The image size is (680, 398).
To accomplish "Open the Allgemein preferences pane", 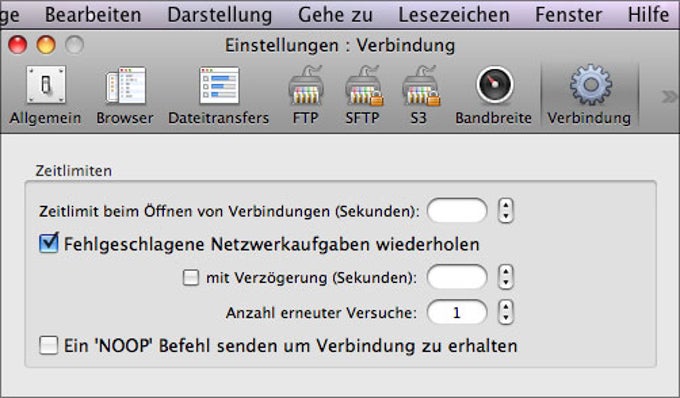I will click(x=45, y=96).
